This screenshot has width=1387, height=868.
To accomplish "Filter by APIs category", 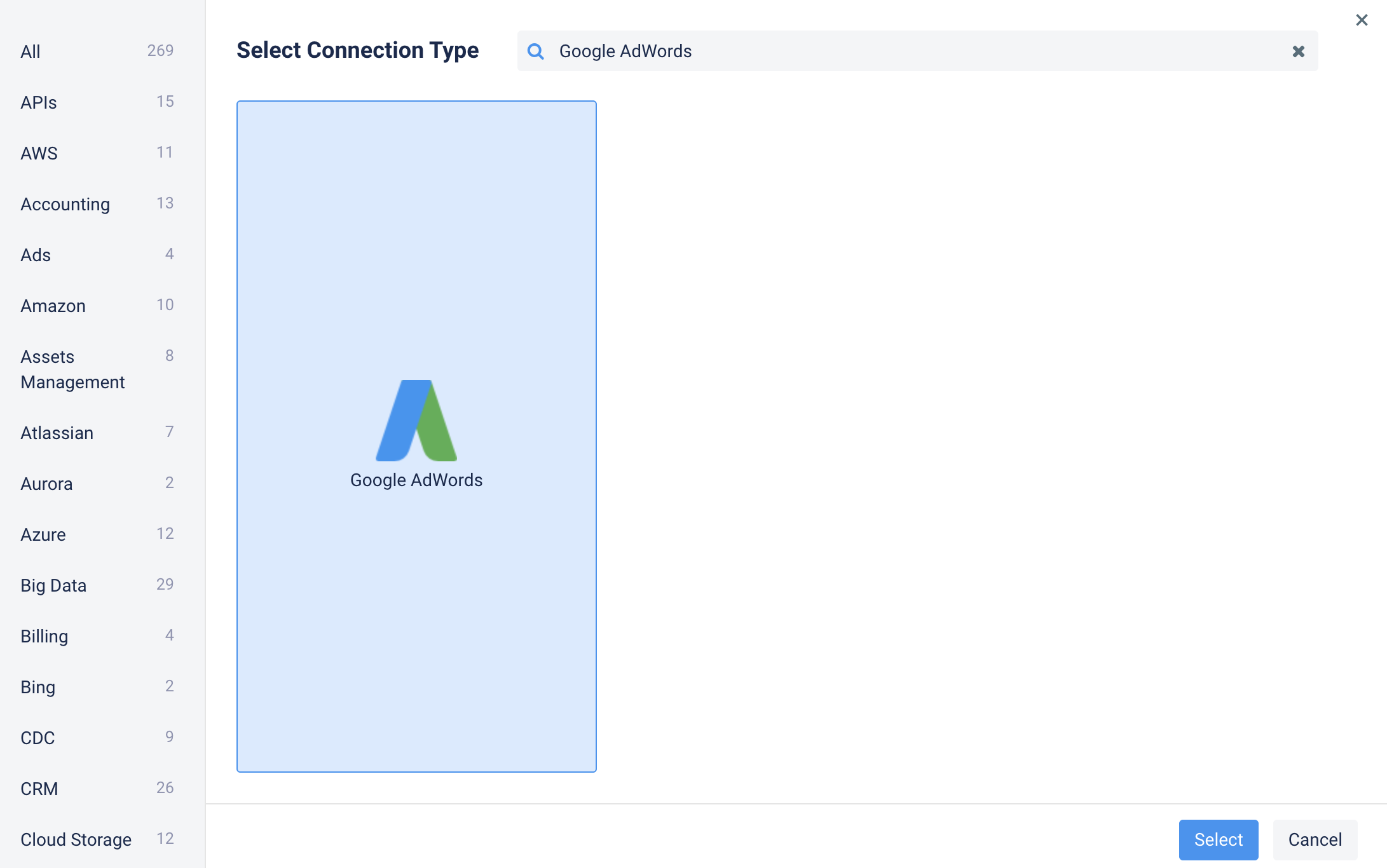I will pyautogui.click(x=97, y=102).
